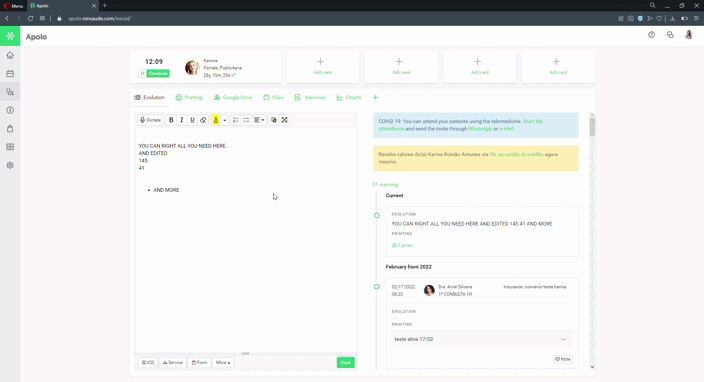Open the dollar finance icon in sidebar
704x382 pixels.
(10, 110)
